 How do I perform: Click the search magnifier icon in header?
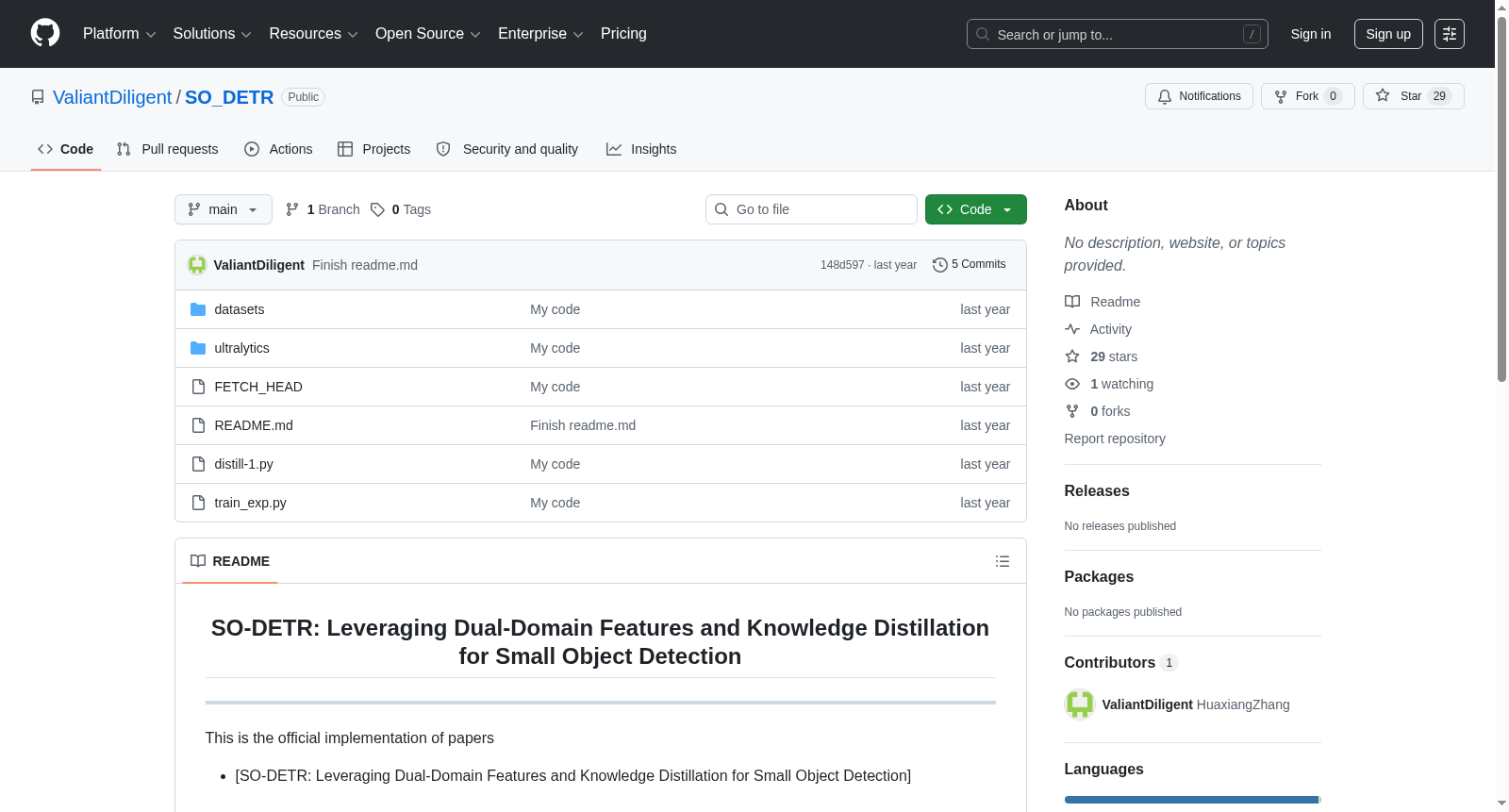[983, 34]
